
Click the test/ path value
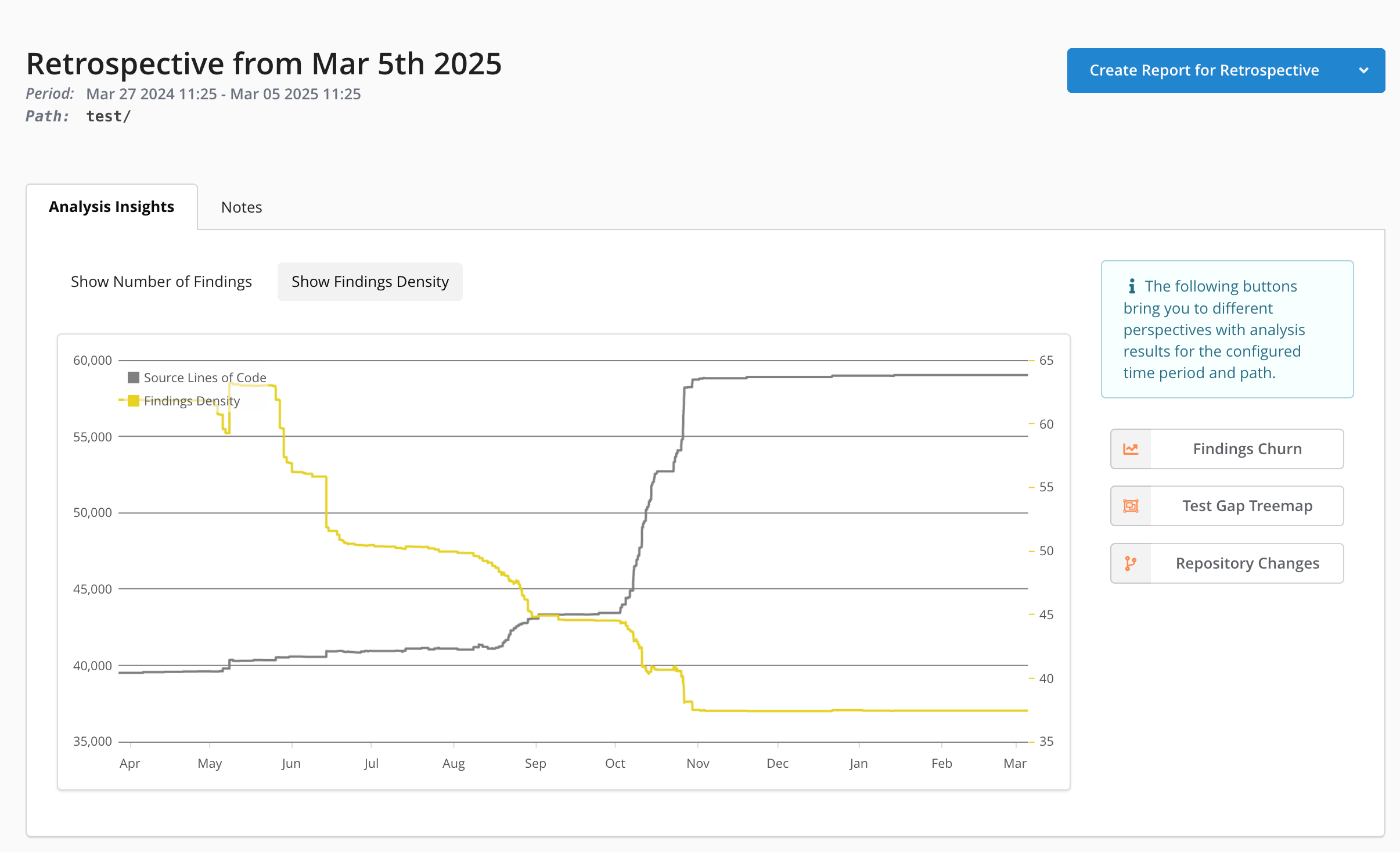point(109,116)
